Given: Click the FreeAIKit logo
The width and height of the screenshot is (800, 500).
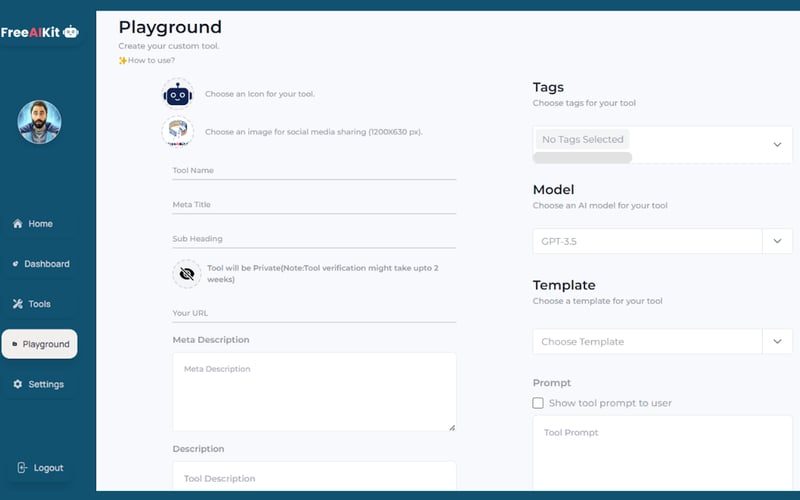Looking at the screenshot, I should click(x=40, y=33).
